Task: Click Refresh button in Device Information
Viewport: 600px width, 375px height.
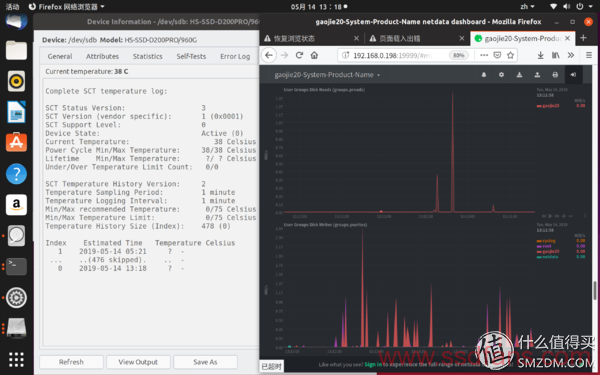Action: pyautogui.click(x=71, y=362)
